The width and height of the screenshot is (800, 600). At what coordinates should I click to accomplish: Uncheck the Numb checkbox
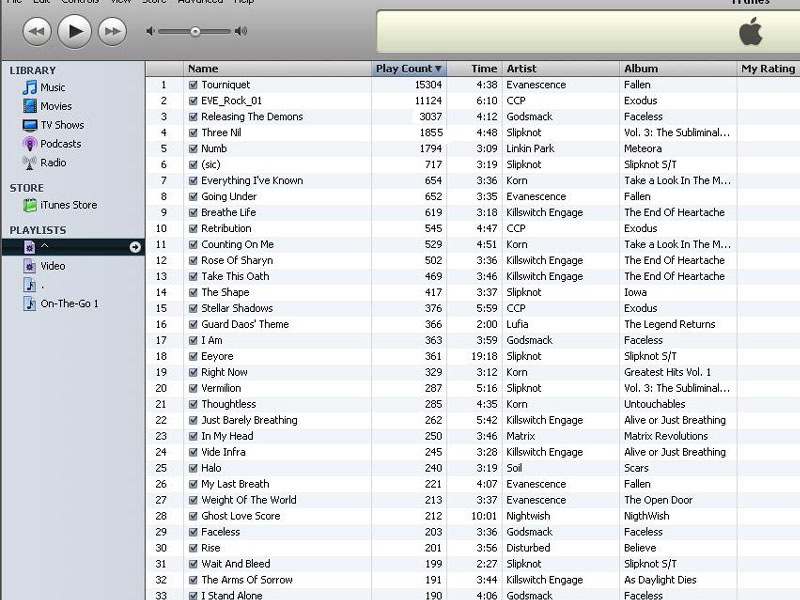click(193, 148)
